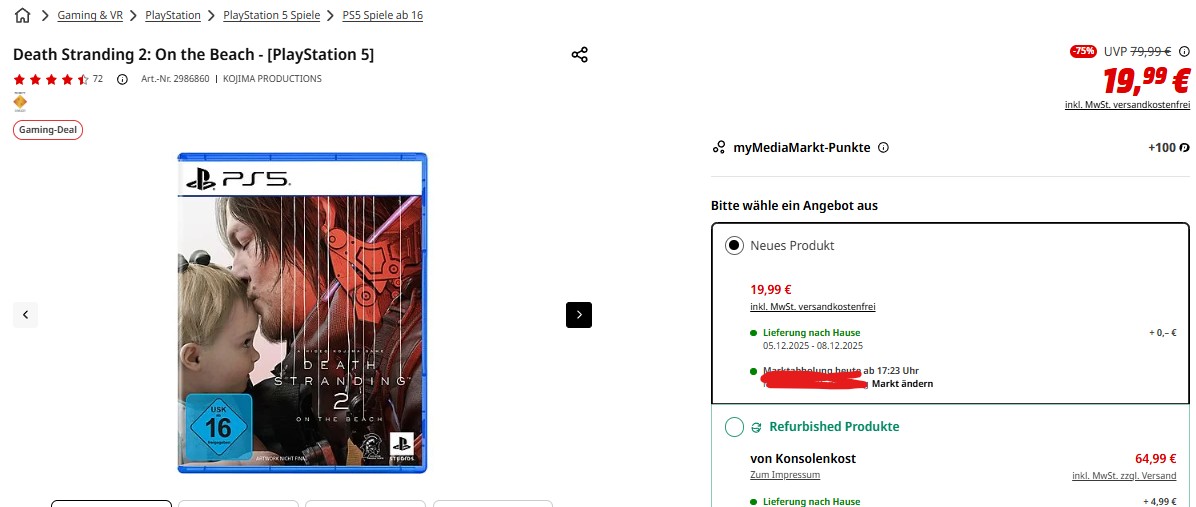This screenshot has height=507, width=1196.
Task: Show previous product image with left arrow
Action: coord(25,315)
